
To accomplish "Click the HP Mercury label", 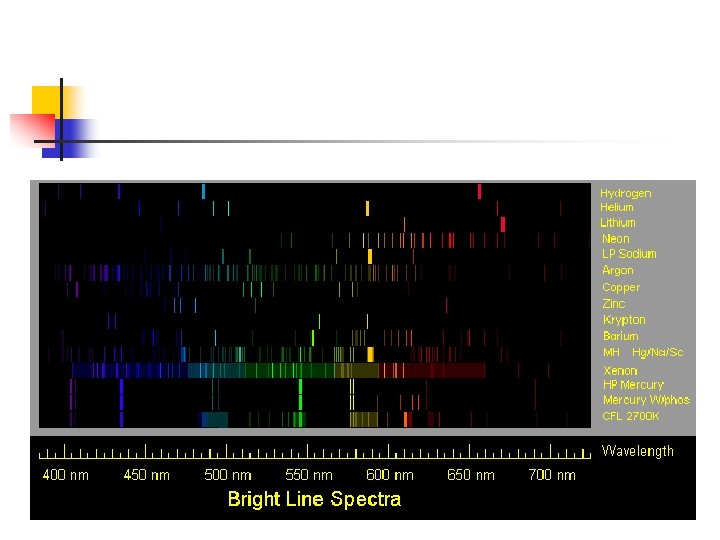I will (633, 385).
